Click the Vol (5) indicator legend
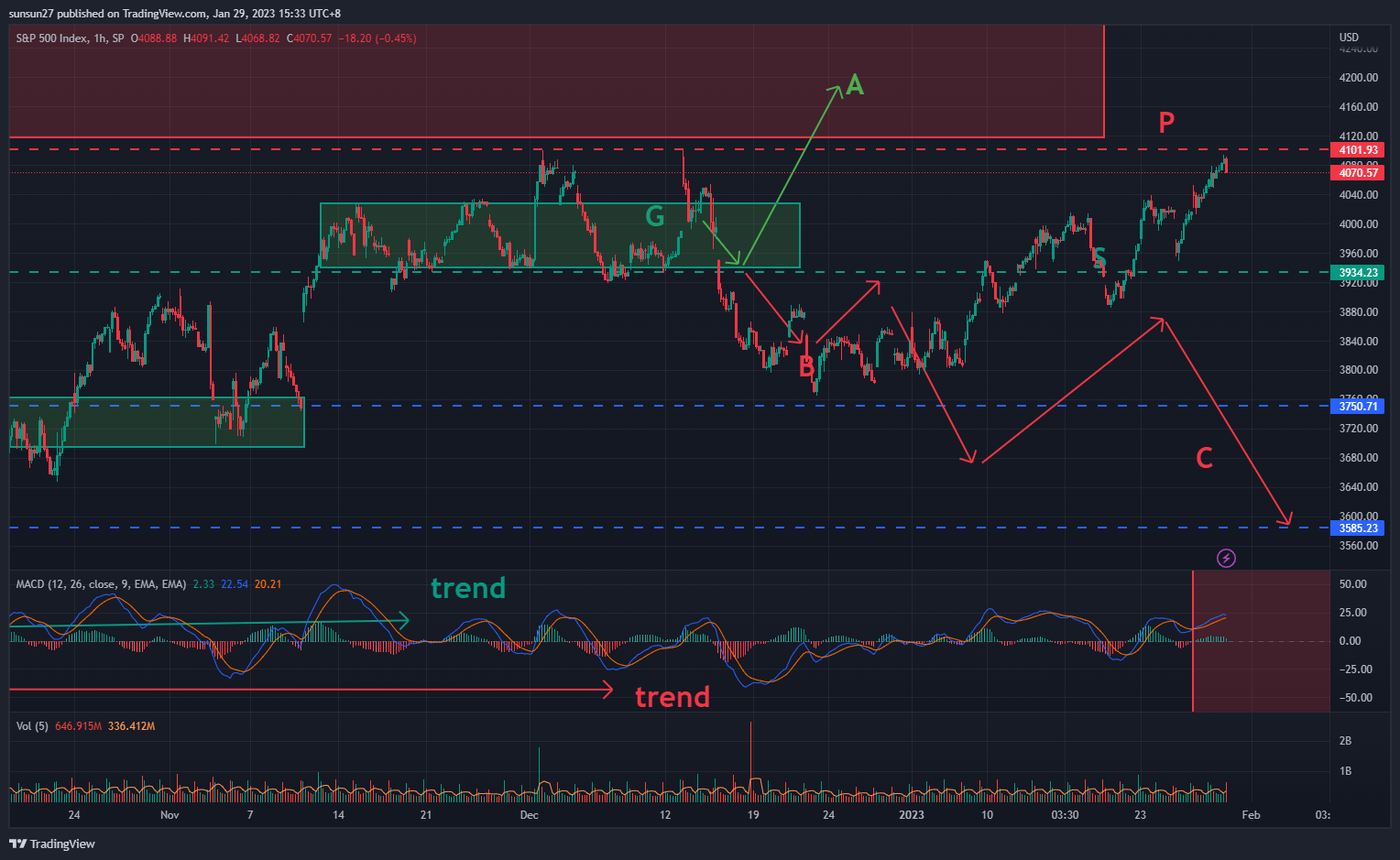This screenshot has height=860, width=1400. tap(32, 726)
